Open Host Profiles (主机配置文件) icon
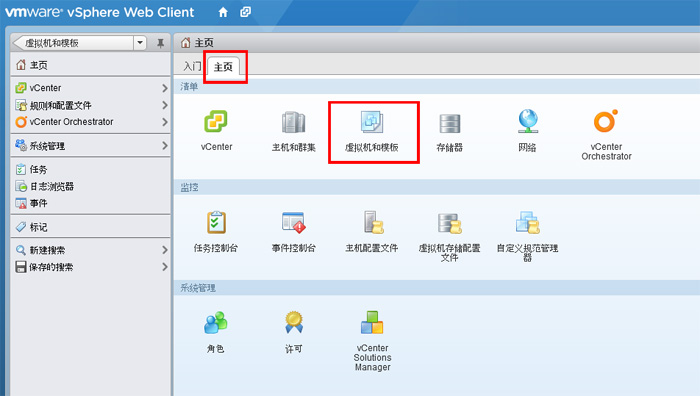The height and width of the screenshot is (396, 700). pos(373,222)
